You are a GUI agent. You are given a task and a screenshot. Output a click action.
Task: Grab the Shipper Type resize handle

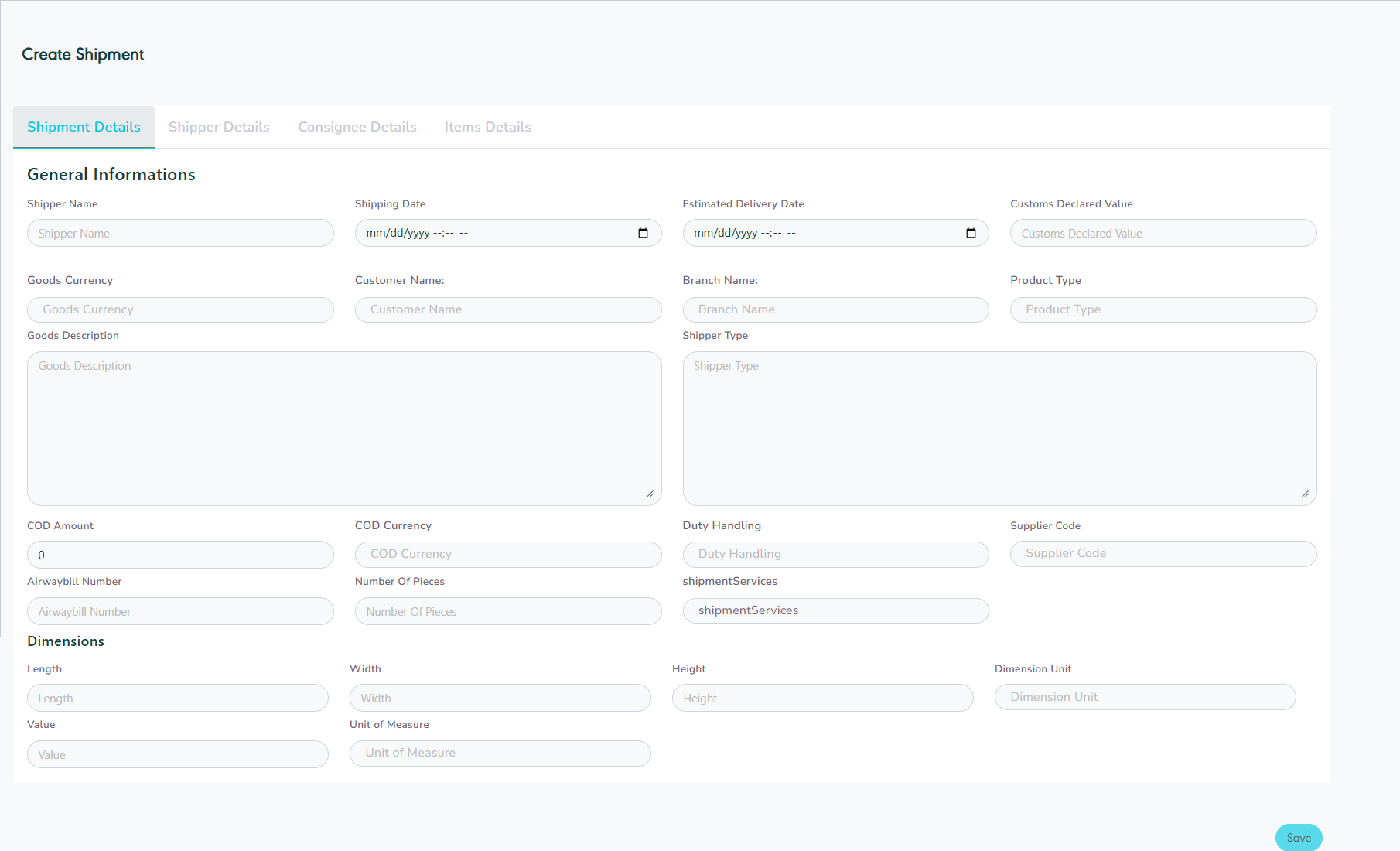pyautogui.click(x=1305, y=494)
